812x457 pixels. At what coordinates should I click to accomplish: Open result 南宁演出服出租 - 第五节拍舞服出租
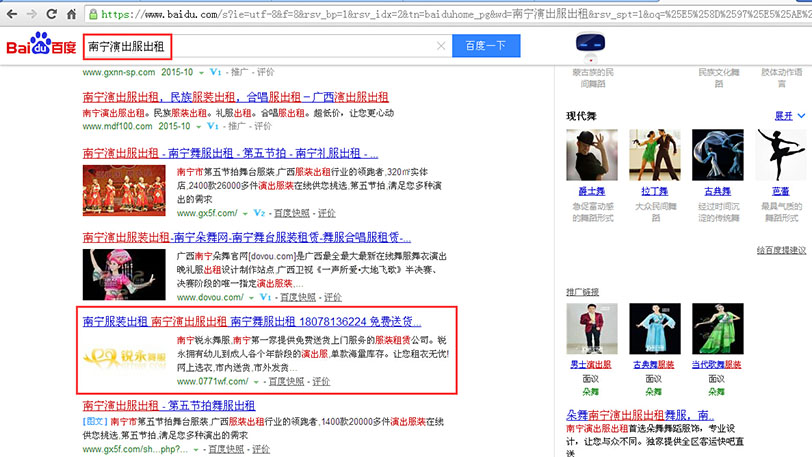(169, 405)
